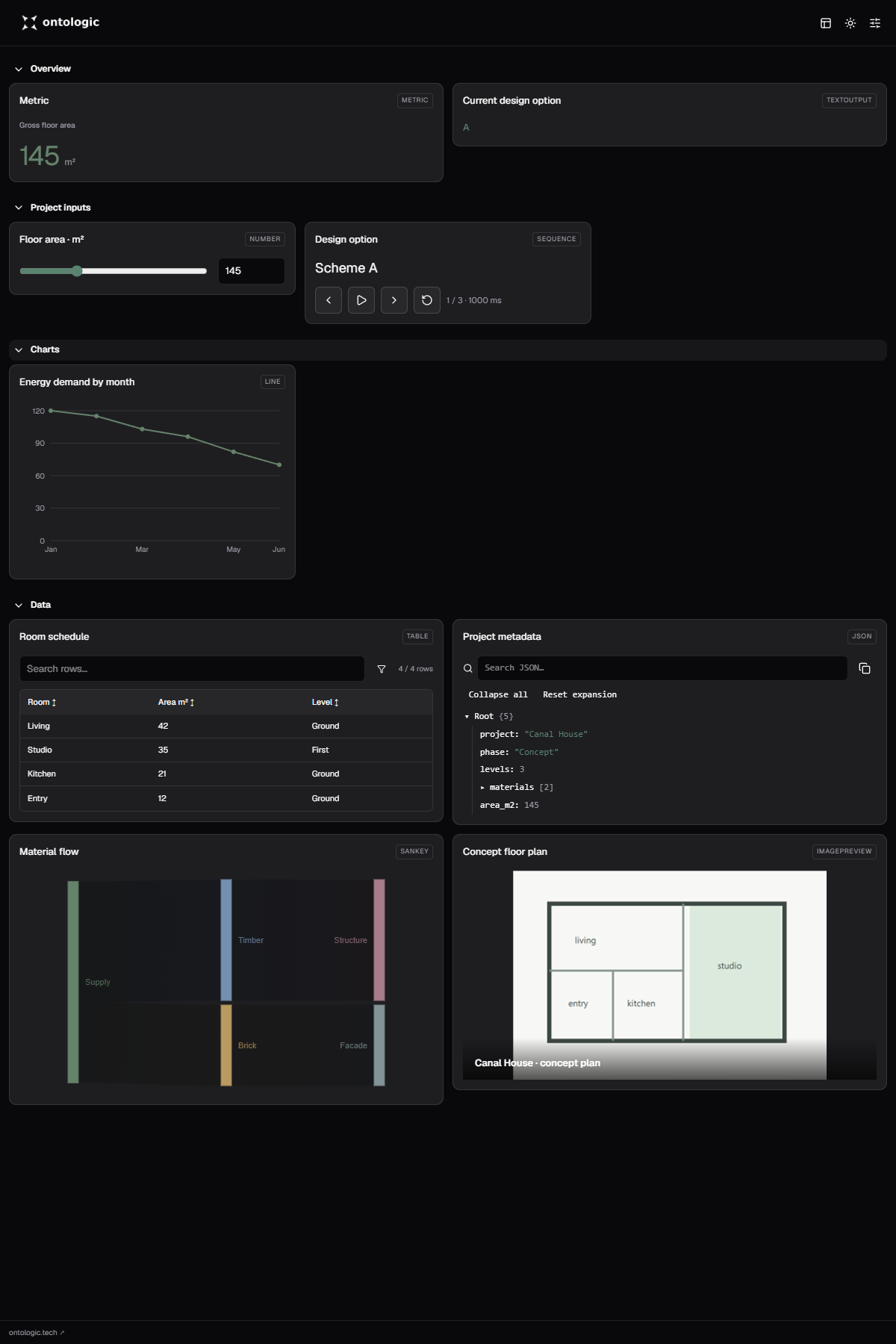Click the area value 42
This screenshot has width=896, height=1344.
pos(163,727)
